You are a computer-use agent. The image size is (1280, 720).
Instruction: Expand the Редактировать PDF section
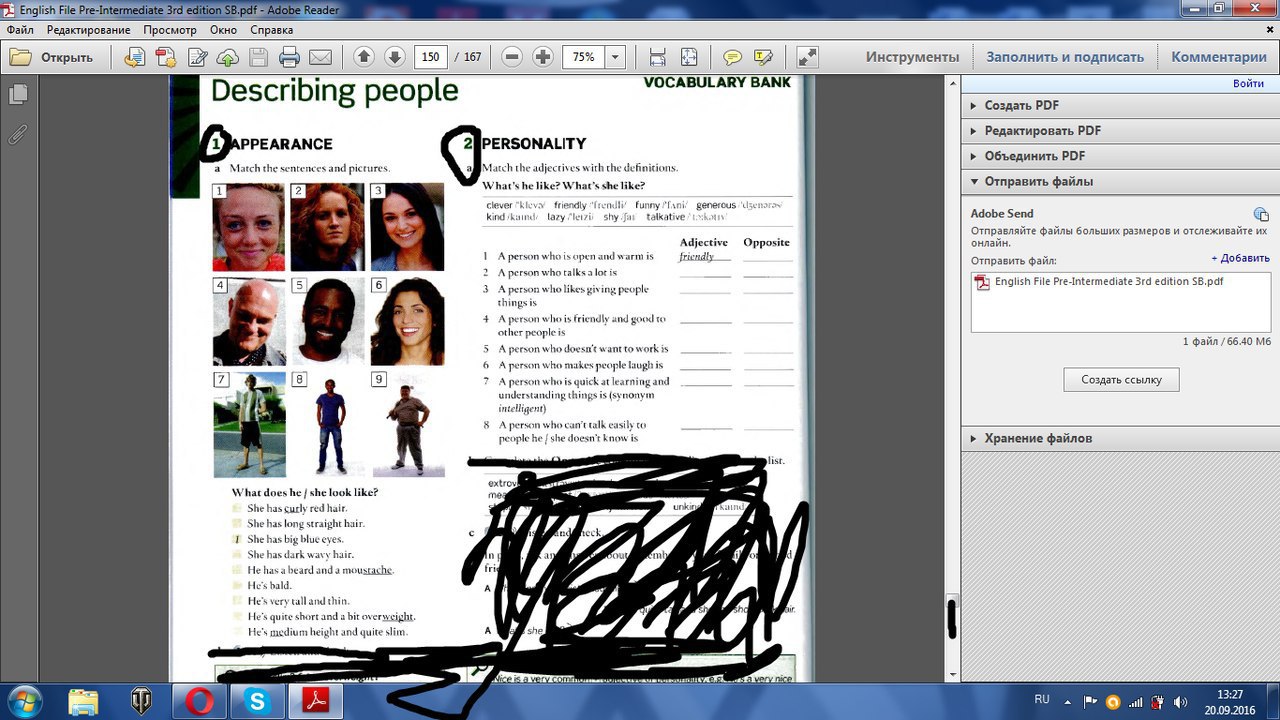(x=1118, y=131)
